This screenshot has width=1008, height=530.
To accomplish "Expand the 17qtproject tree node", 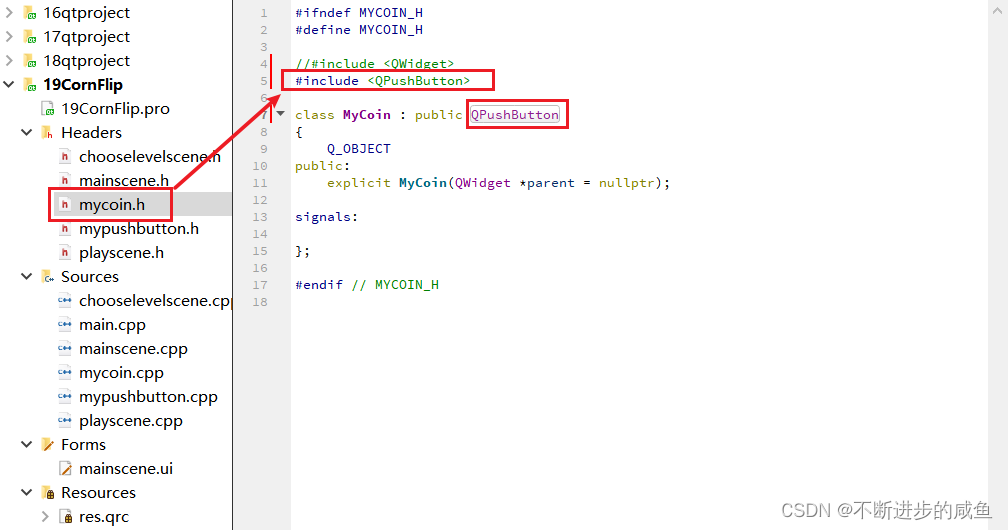I will (8, 36).
